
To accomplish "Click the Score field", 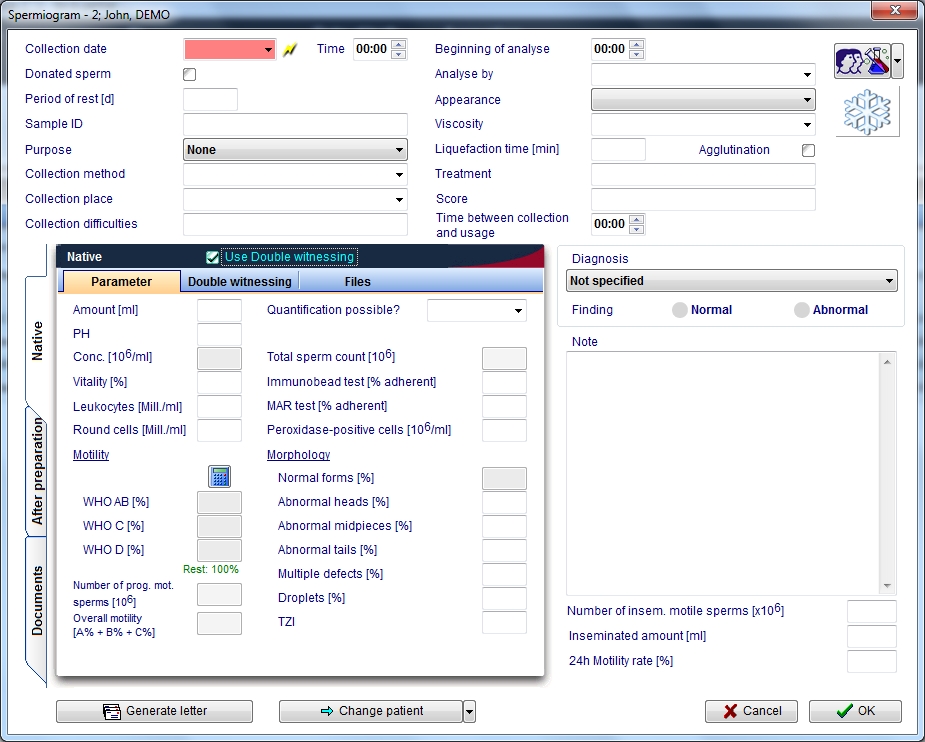I will (703, 199).
